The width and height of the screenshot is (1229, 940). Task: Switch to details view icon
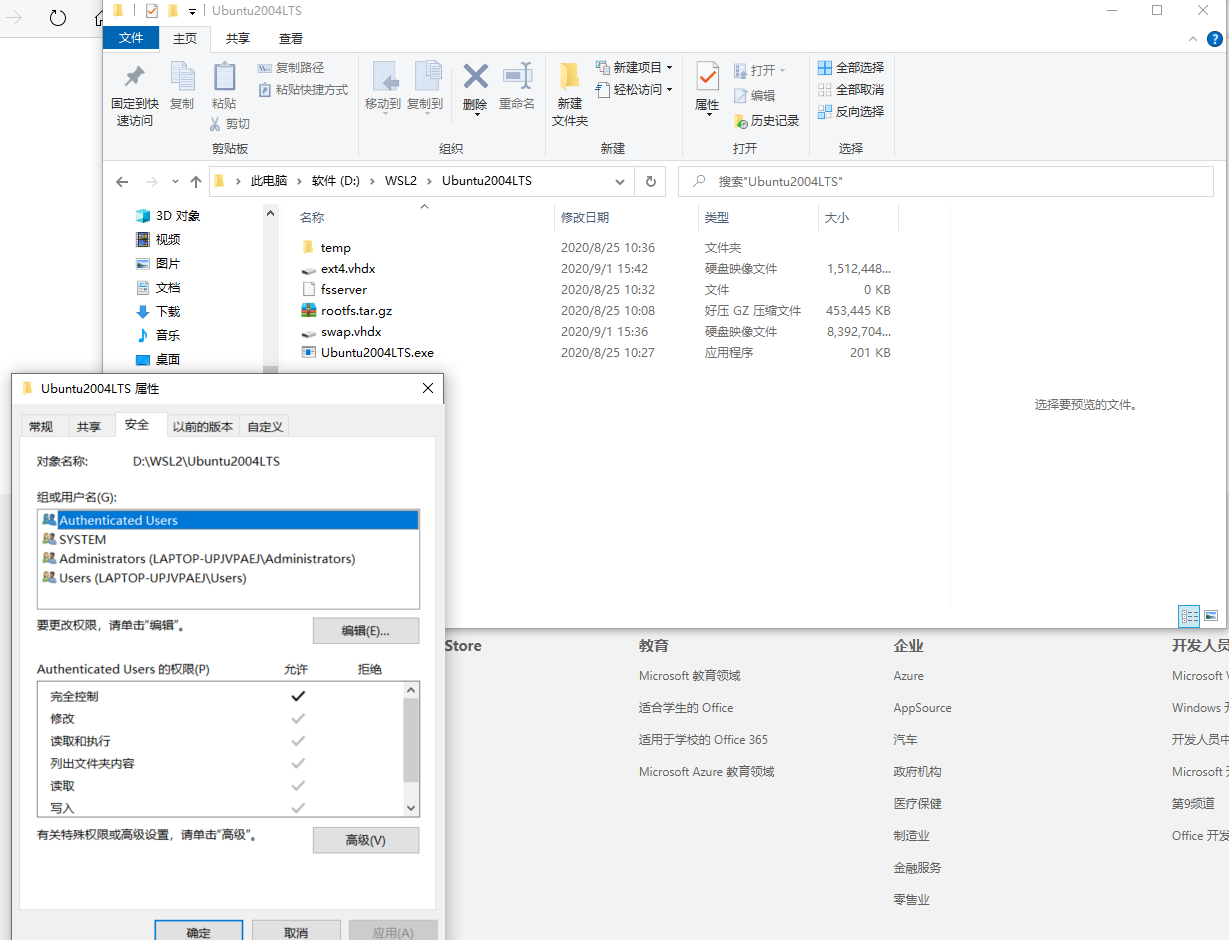click(1189, 615)
